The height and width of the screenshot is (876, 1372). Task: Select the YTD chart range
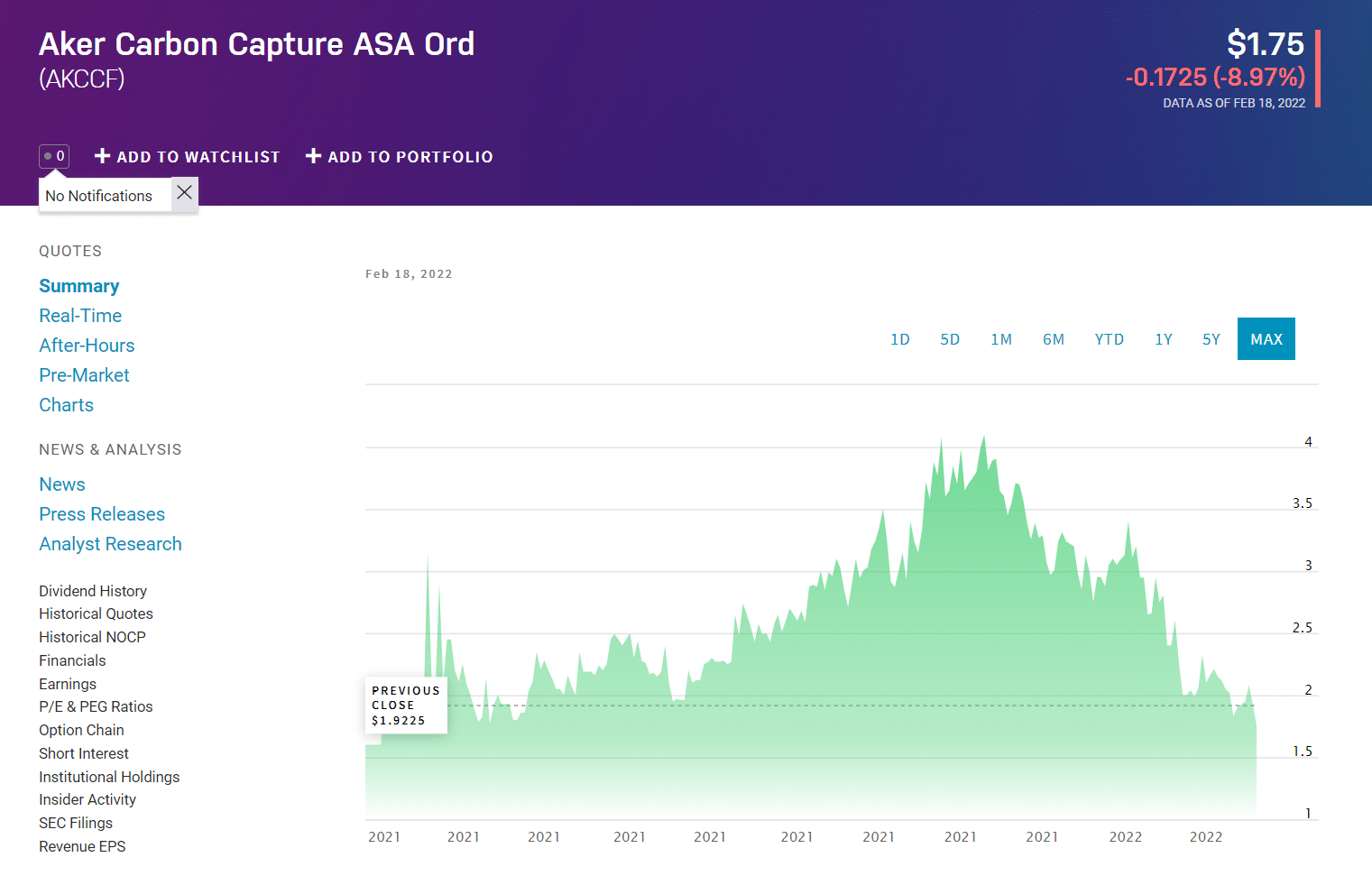point(1110,339)
